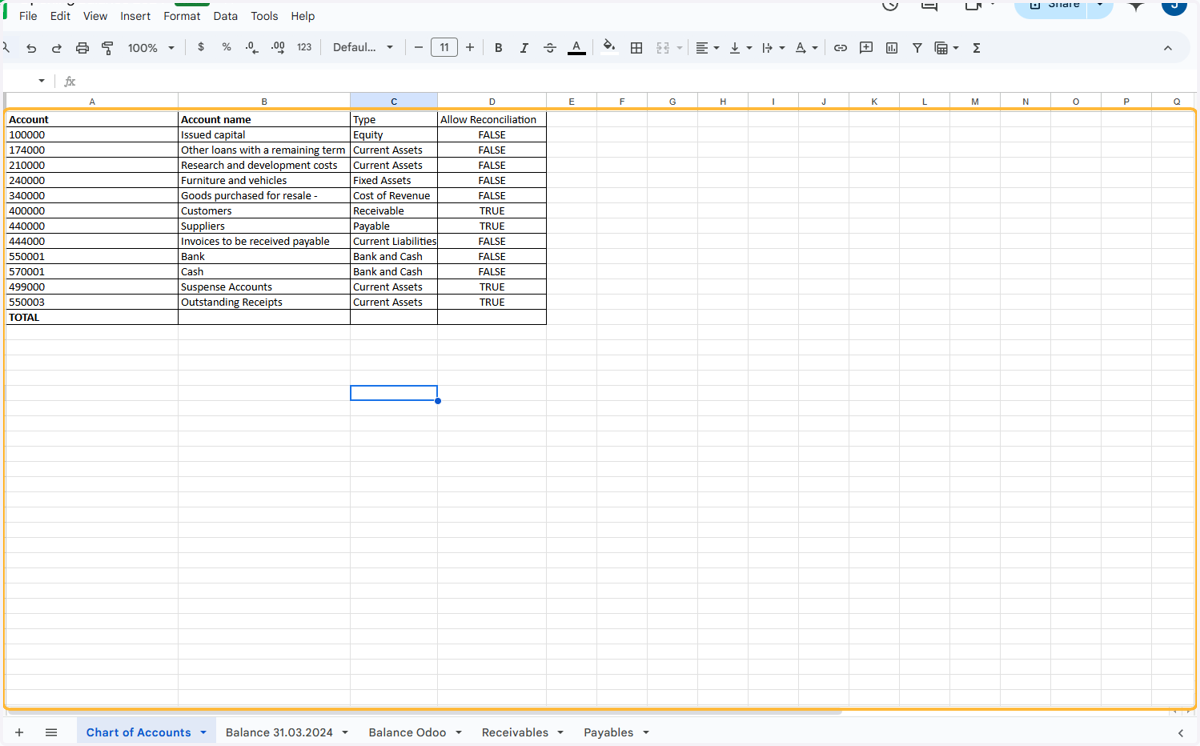The image size is (1200, 746).
Task: Print the spreadsheet
Action: coord(82,48)
